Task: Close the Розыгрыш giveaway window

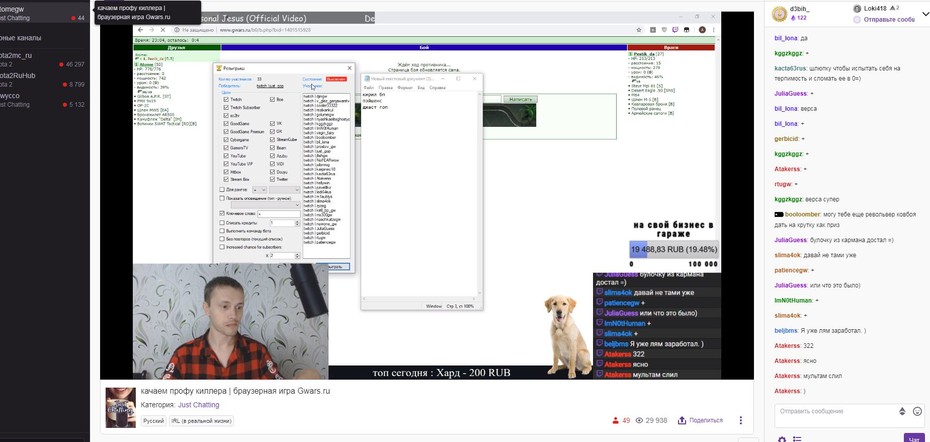Action: [349, 68]
